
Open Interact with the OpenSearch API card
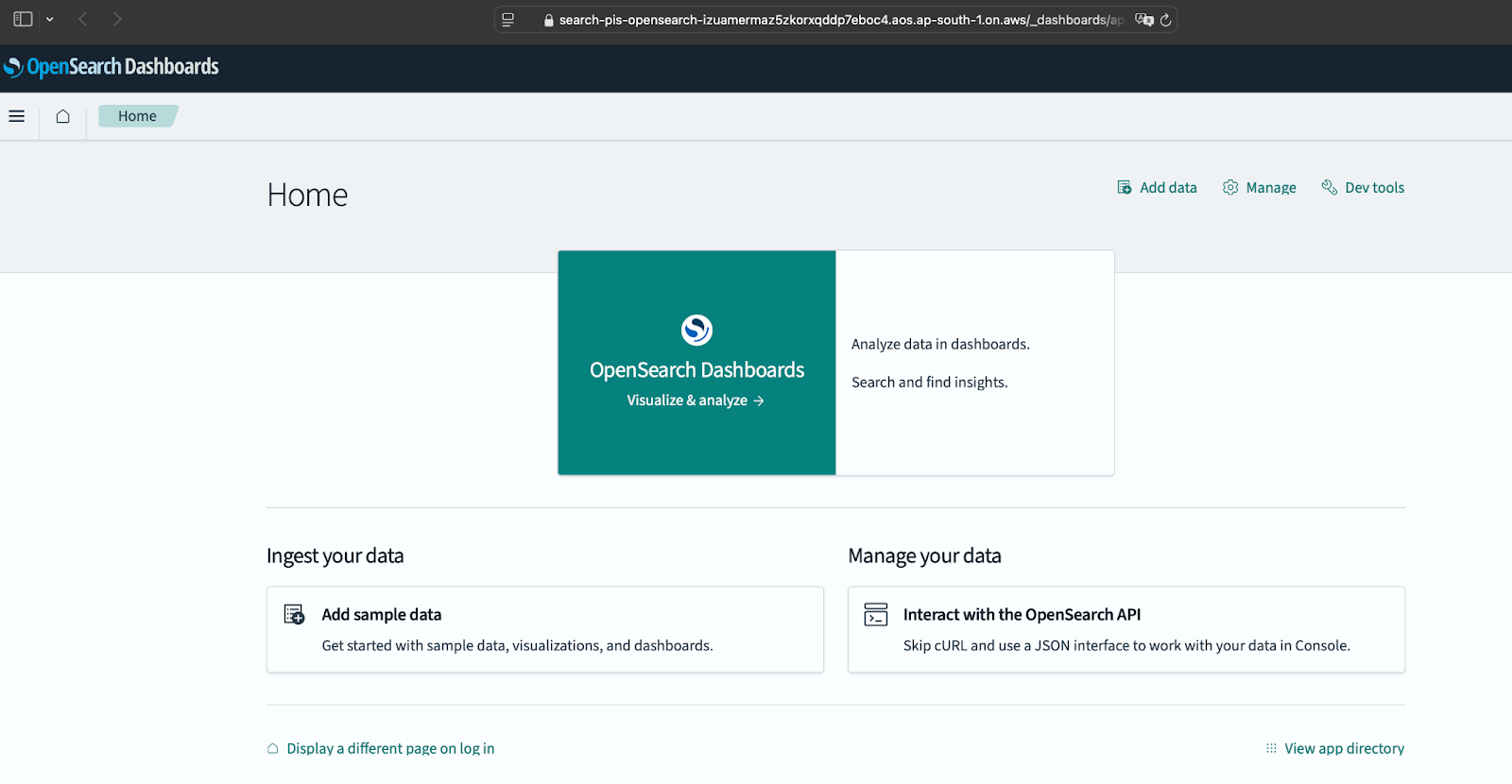1126,630
